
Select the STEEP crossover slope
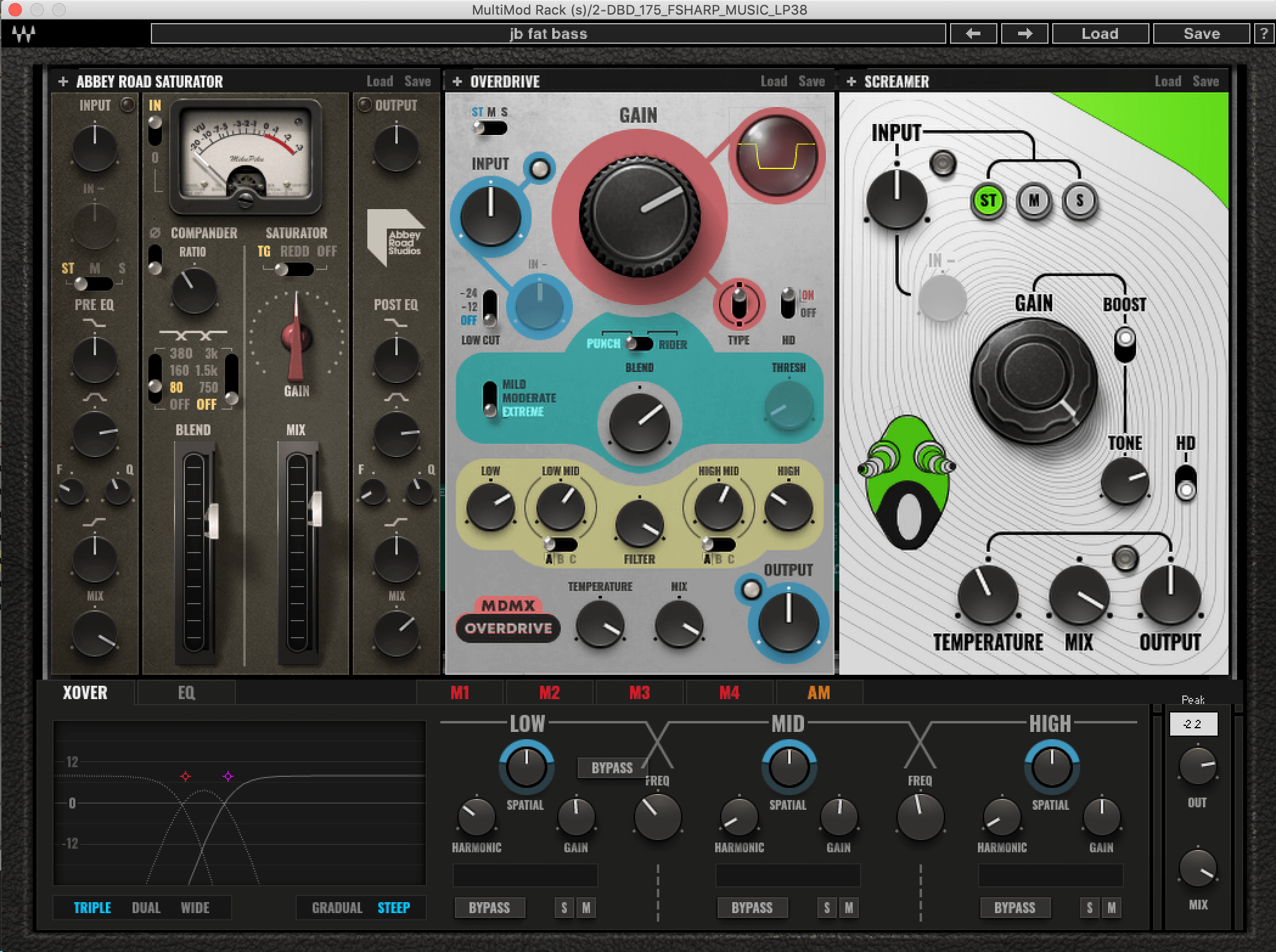point(394,908)
